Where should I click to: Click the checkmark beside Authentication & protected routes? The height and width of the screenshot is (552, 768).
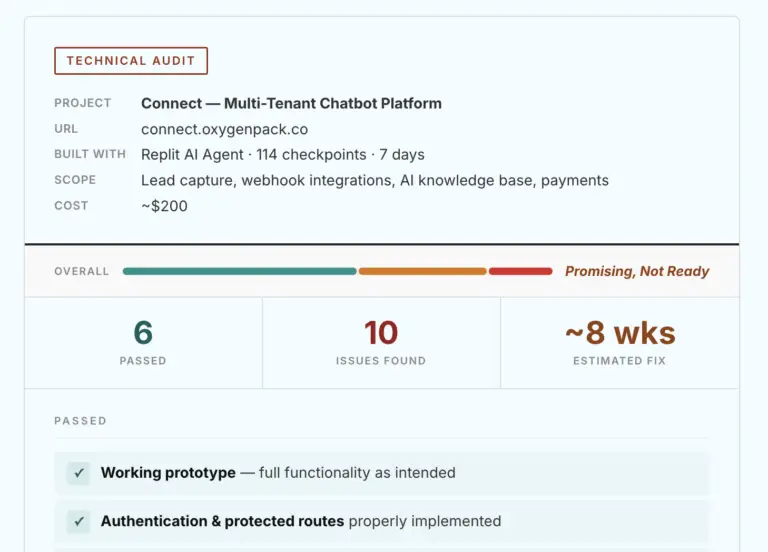[78, 521]
